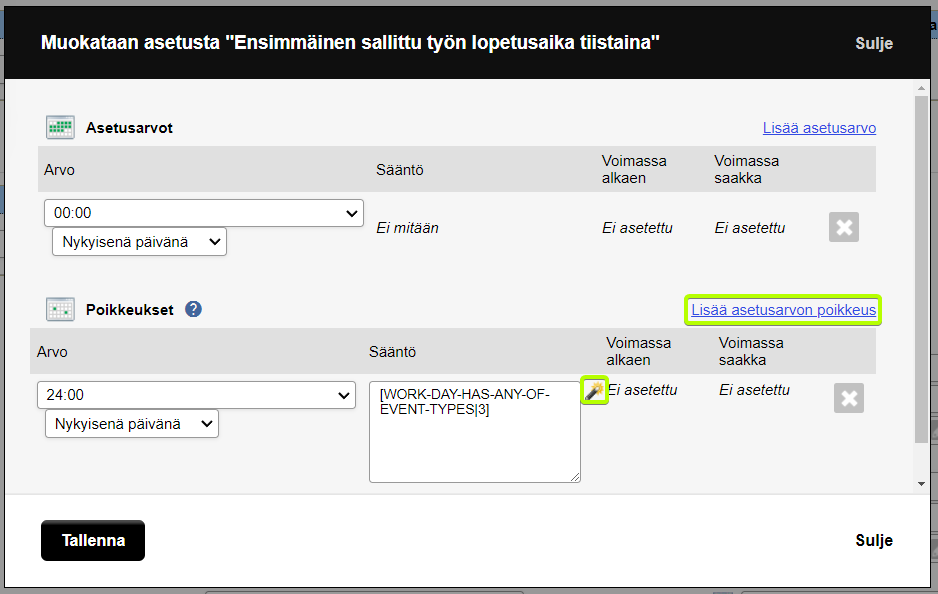This screenshot has width=938, height=594.
Task: Click the resize grip of rule textarea
Action: coord(575,477)
